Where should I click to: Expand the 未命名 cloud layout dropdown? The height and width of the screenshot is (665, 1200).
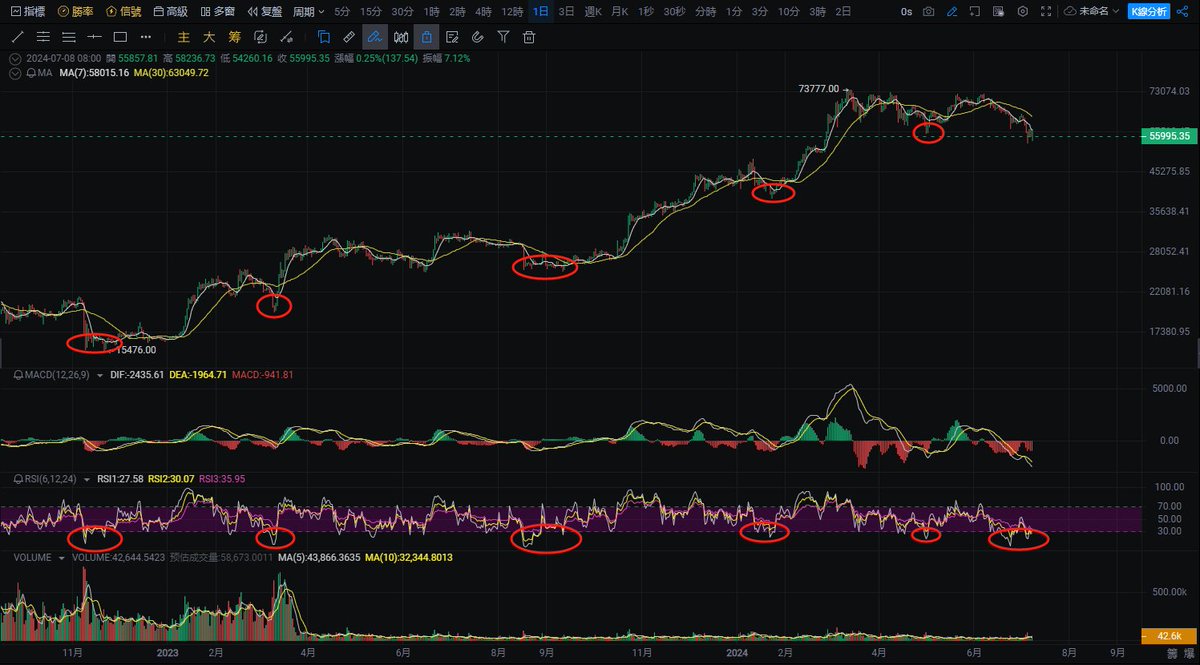1092,11
